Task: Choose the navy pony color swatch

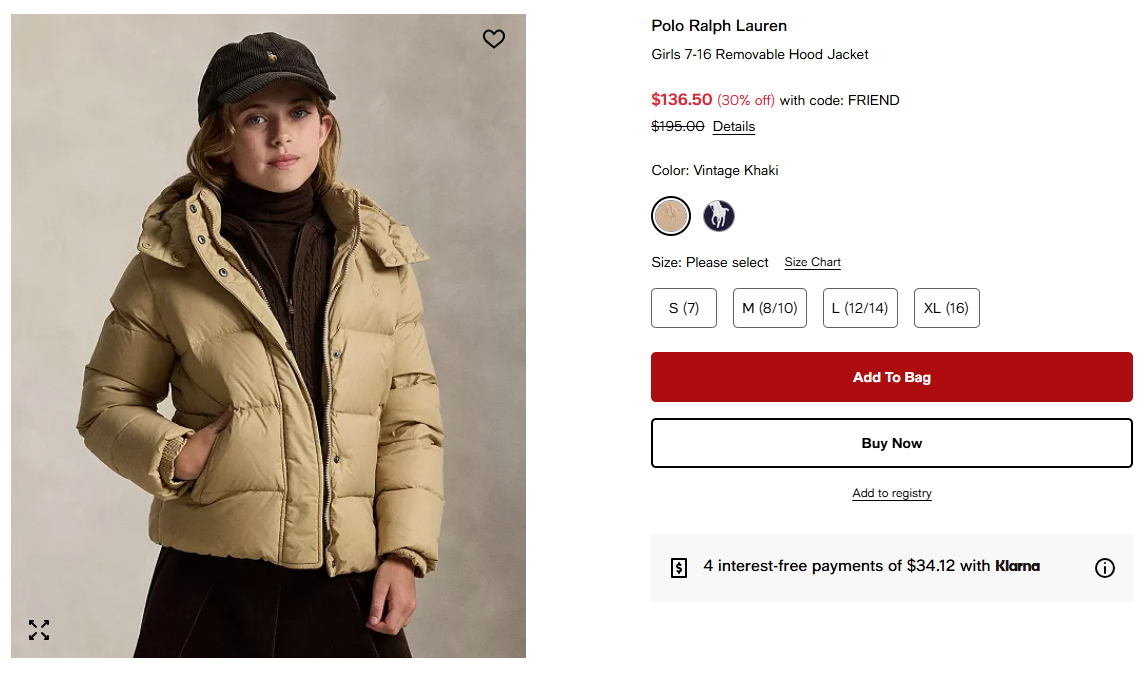Action: [718, 215]
